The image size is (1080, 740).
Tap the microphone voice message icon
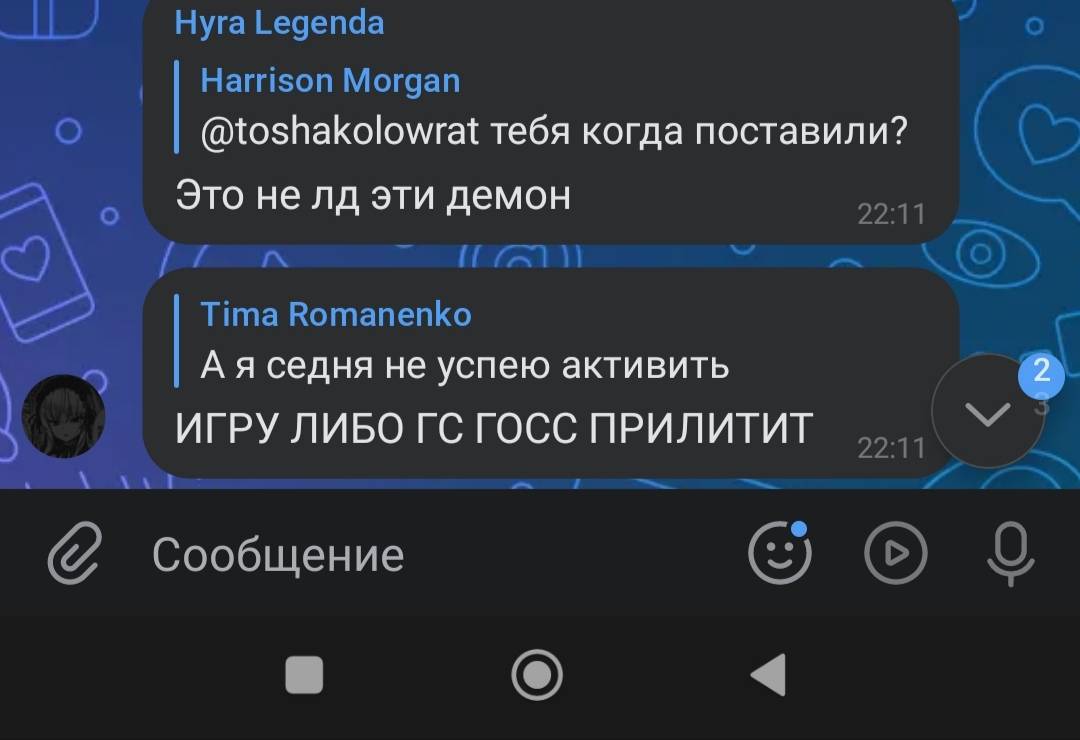pyautogui.click(x=1010, y=554)
